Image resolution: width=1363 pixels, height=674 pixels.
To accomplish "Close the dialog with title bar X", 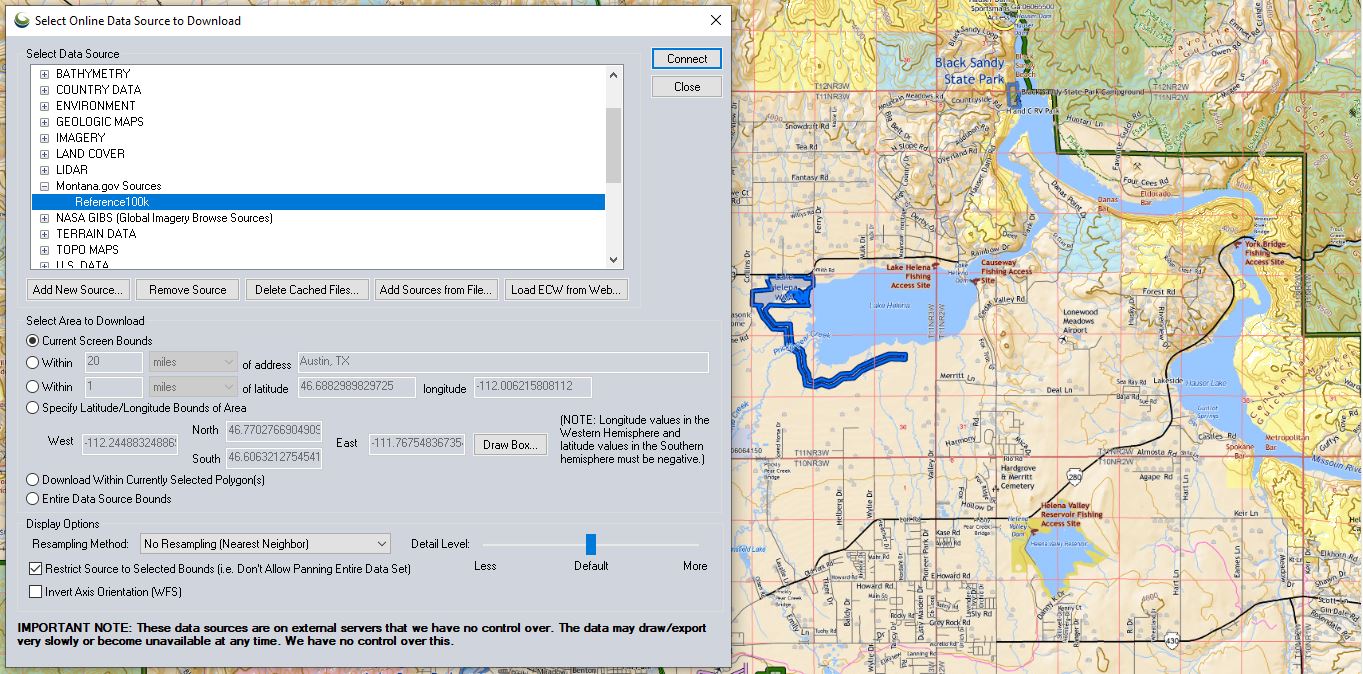I will pyautogui.click(x=715, y=20).
